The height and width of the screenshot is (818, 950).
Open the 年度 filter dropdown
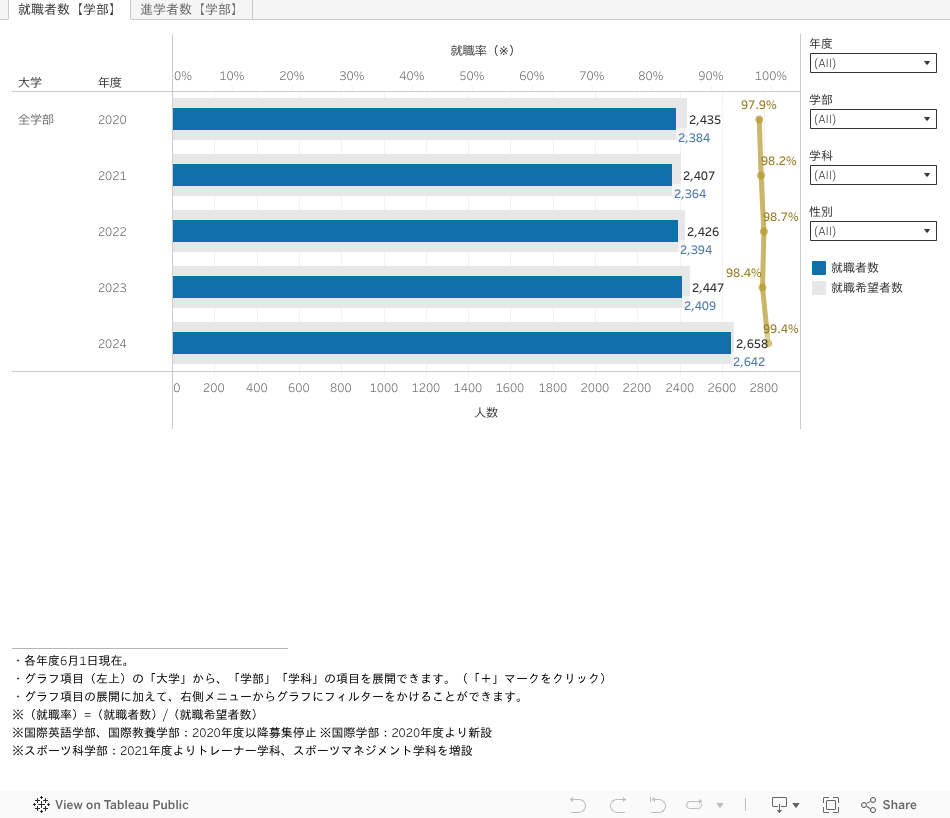tap(872, 63)
